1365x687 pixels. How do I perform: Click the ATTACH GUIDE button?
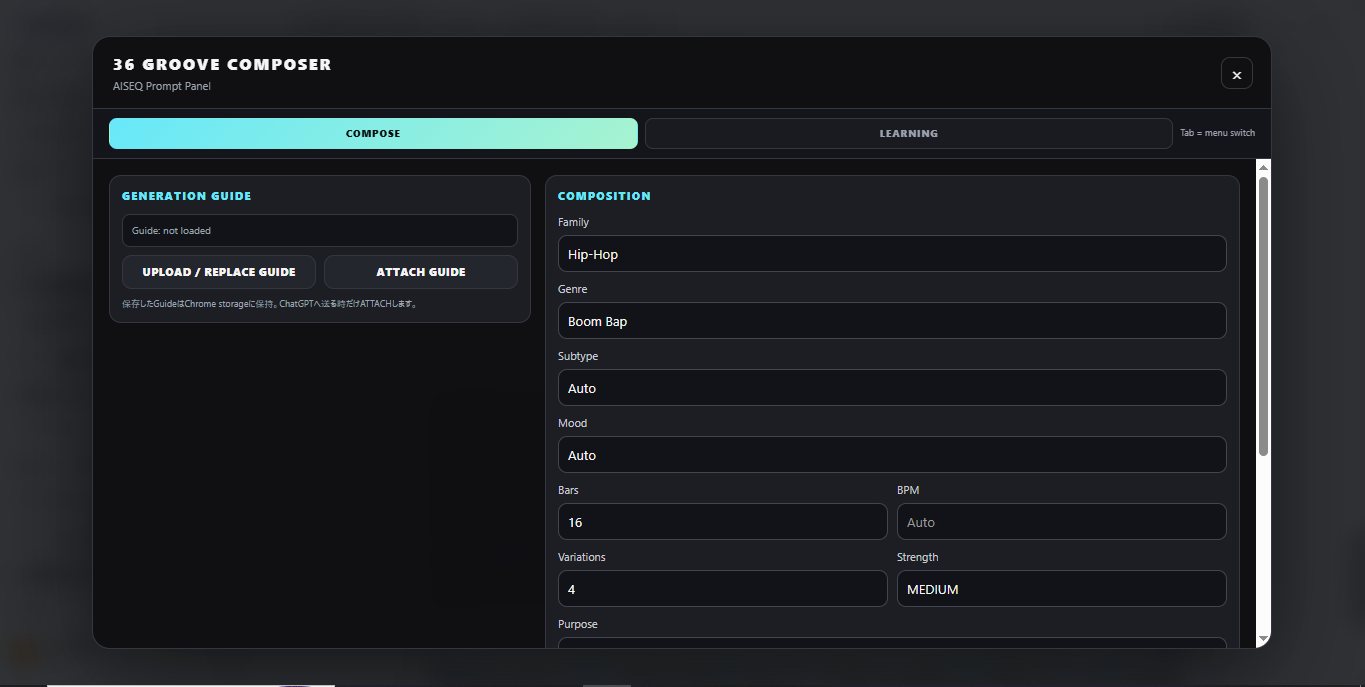click(x=421, y=272)
